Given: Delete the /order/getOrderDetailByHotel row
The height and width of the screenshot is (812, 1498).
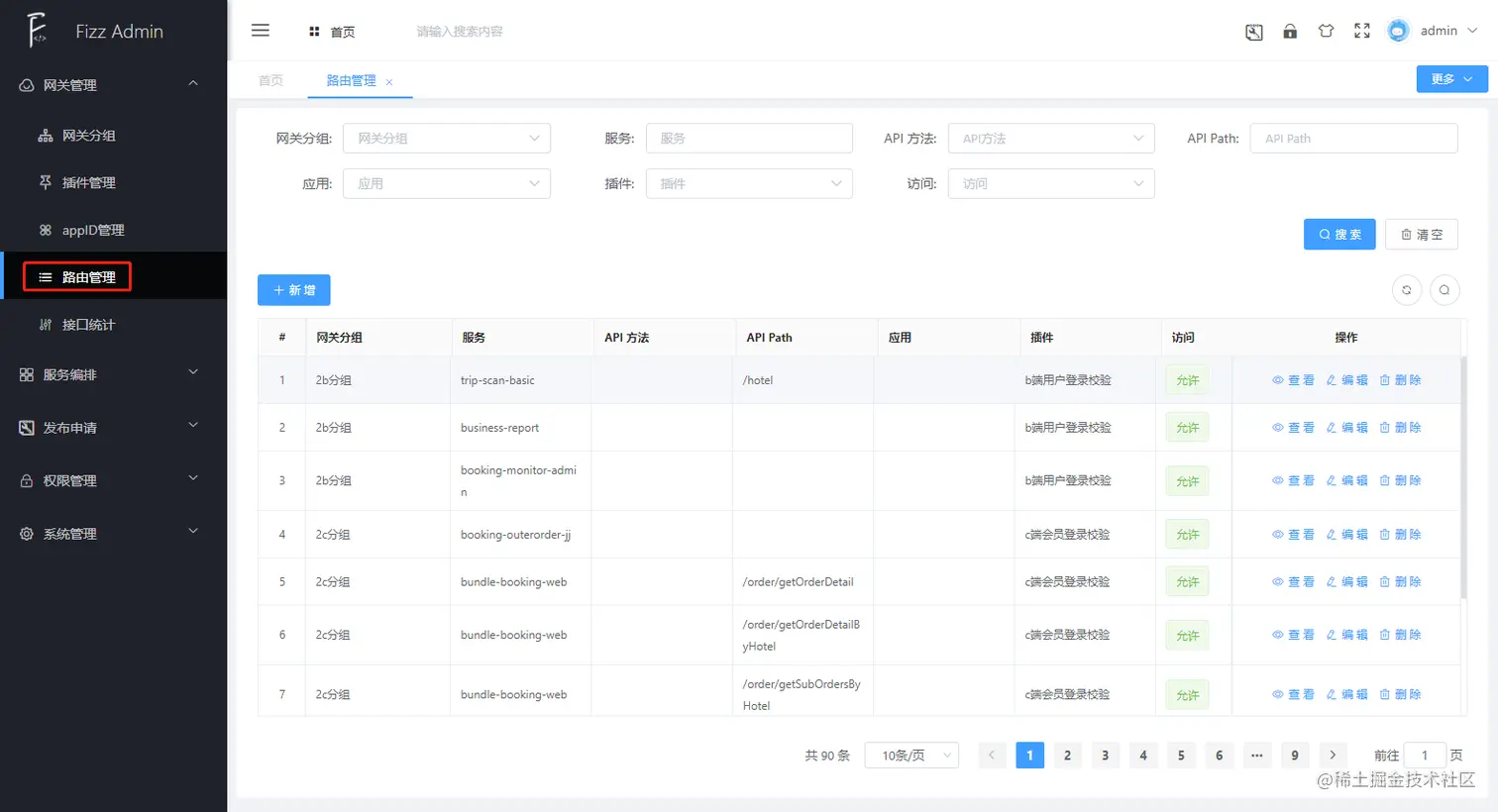Looking at the screenshot, I should pyautogui.click(x=1400, y=635).
